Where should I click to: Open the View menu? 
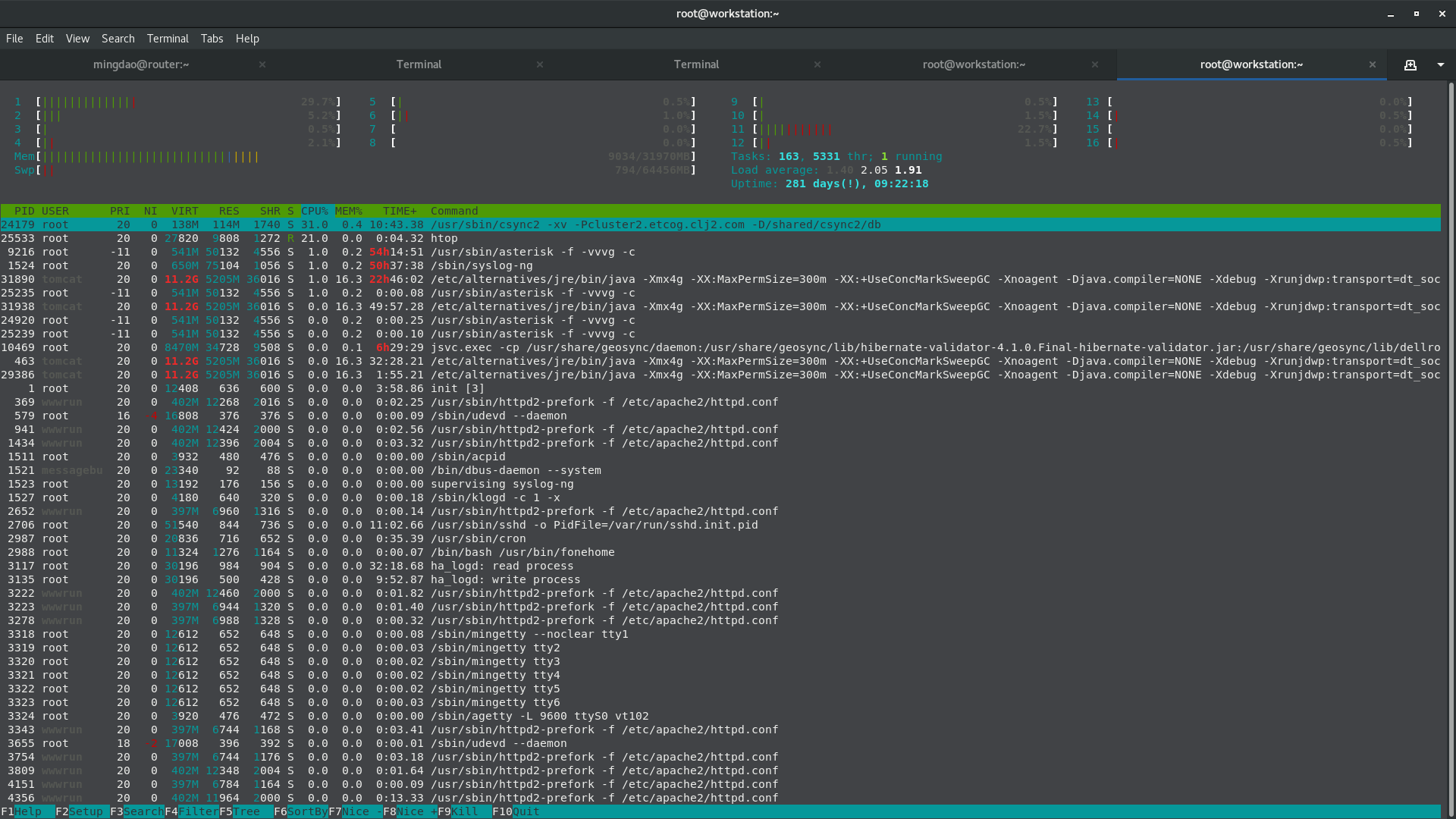click(77, 39)
